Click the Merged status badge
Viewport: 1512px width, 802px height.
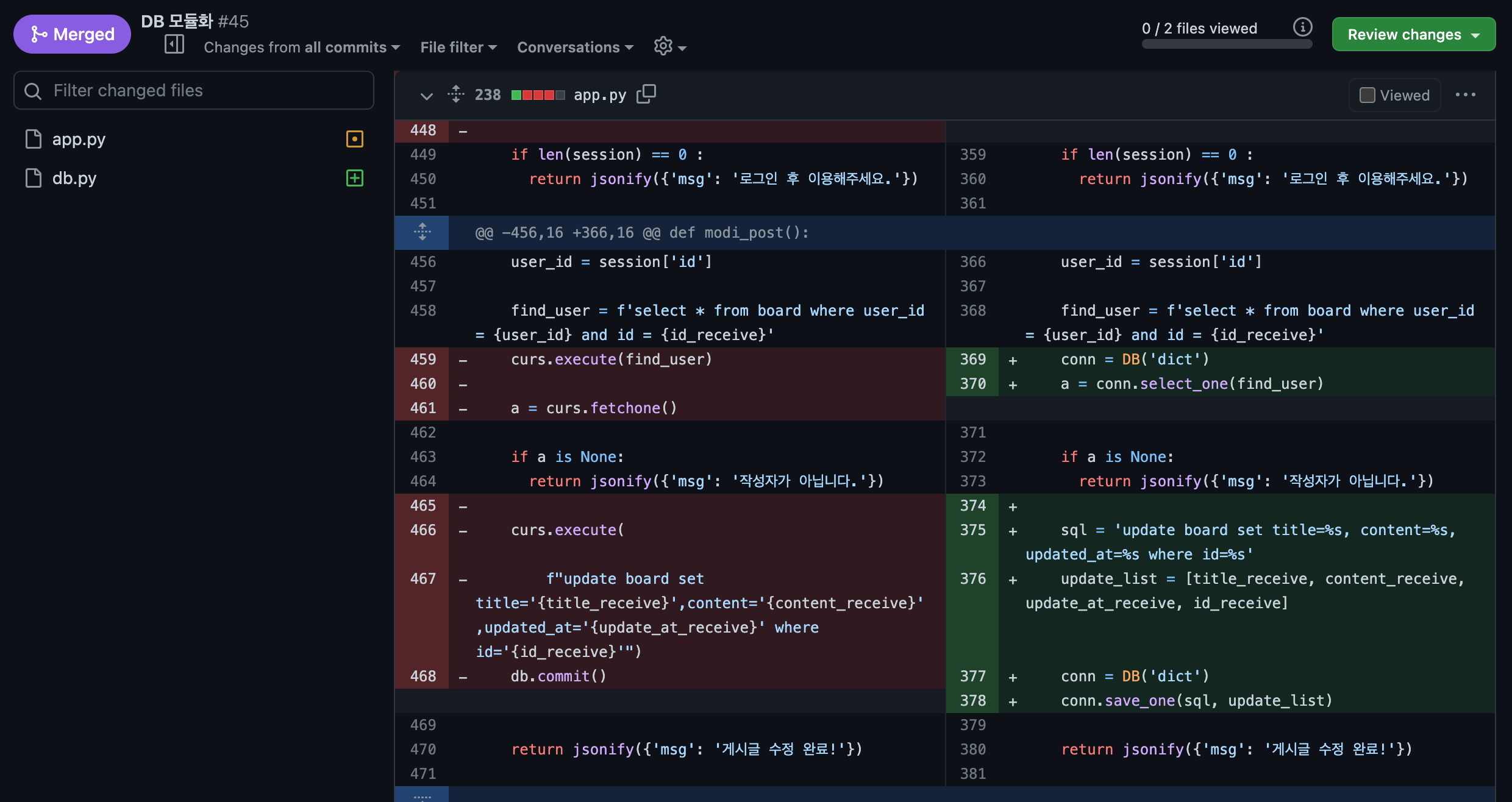[x=72, y=34]
